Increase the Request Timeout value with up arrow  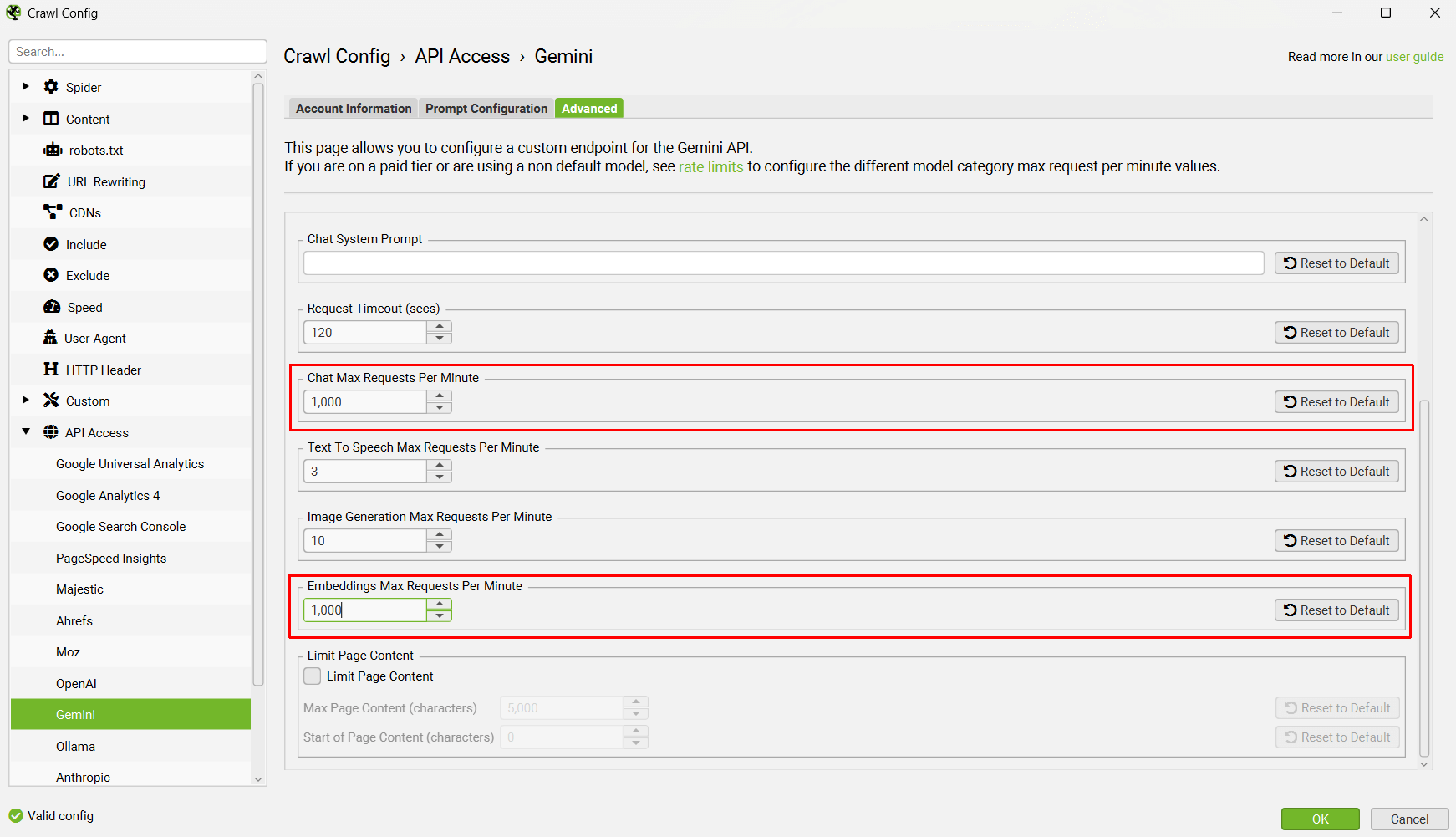point(440,327)
